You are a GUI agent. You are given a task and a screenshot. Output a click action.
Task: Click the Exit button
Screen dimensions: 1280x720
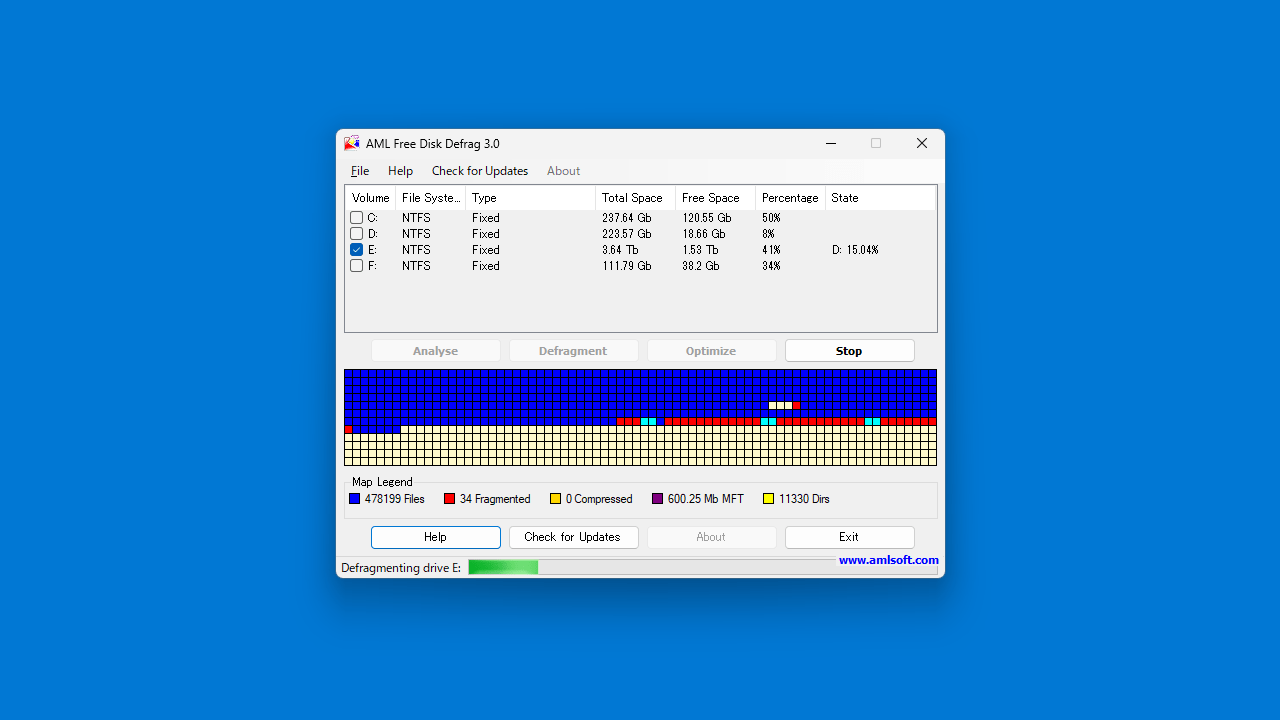click(x=849, y=537)
